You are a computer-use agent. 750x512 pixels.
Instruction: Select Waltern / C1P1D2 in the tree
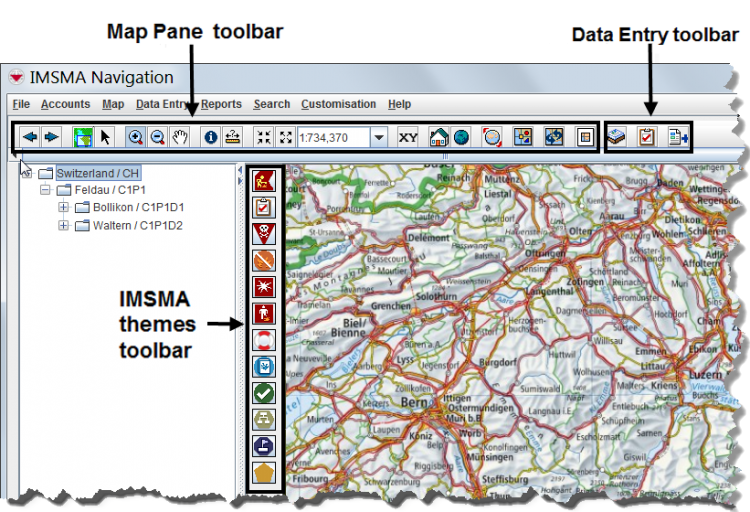point(137,225)
